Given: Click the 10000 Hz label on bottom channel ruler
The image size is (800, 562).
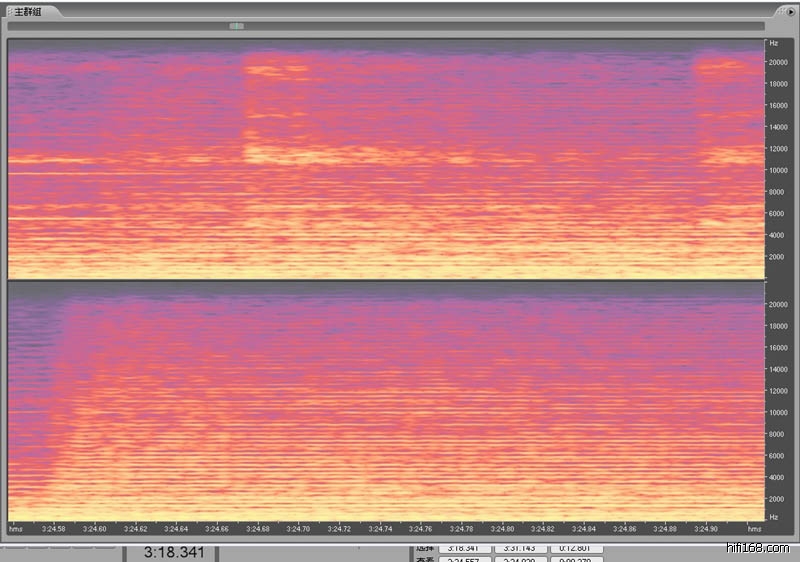Looking at the screenshot, I should [x=780, y=412].
